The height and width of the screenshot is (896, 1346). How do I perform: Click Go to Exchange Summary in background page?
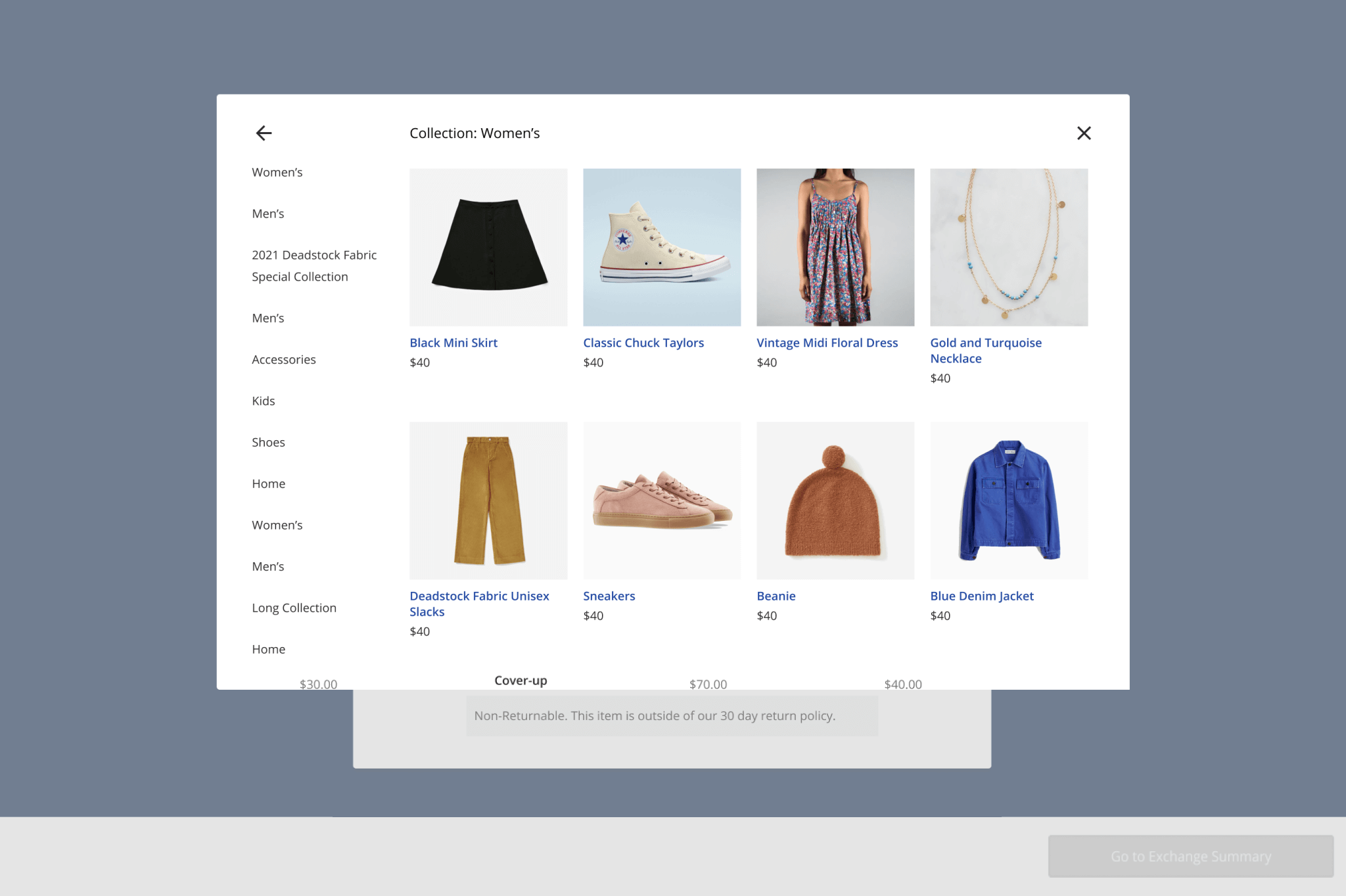click(x=1190, y=856)
